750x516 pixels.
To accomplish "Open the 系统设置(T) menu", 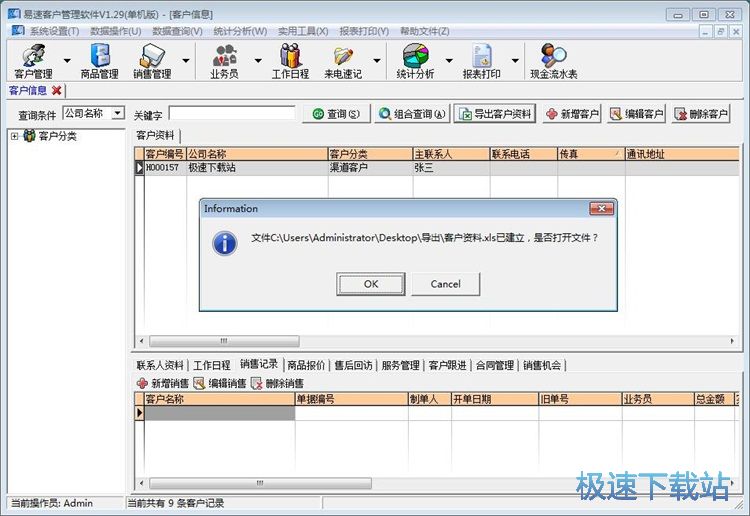I will tap(55, 31).
